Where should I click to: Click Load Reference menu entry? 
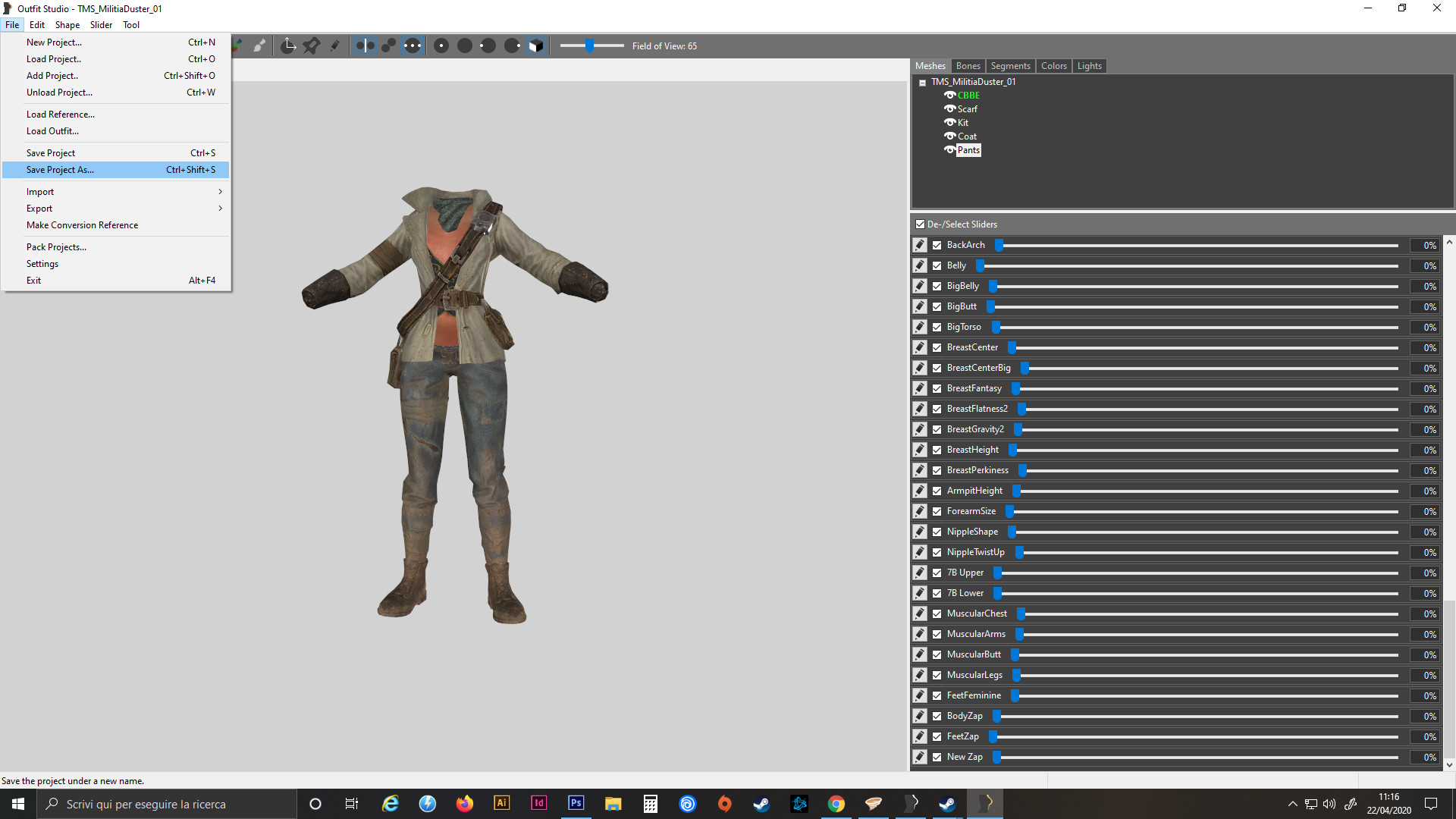pyautogui.click(x=61, y=115)
